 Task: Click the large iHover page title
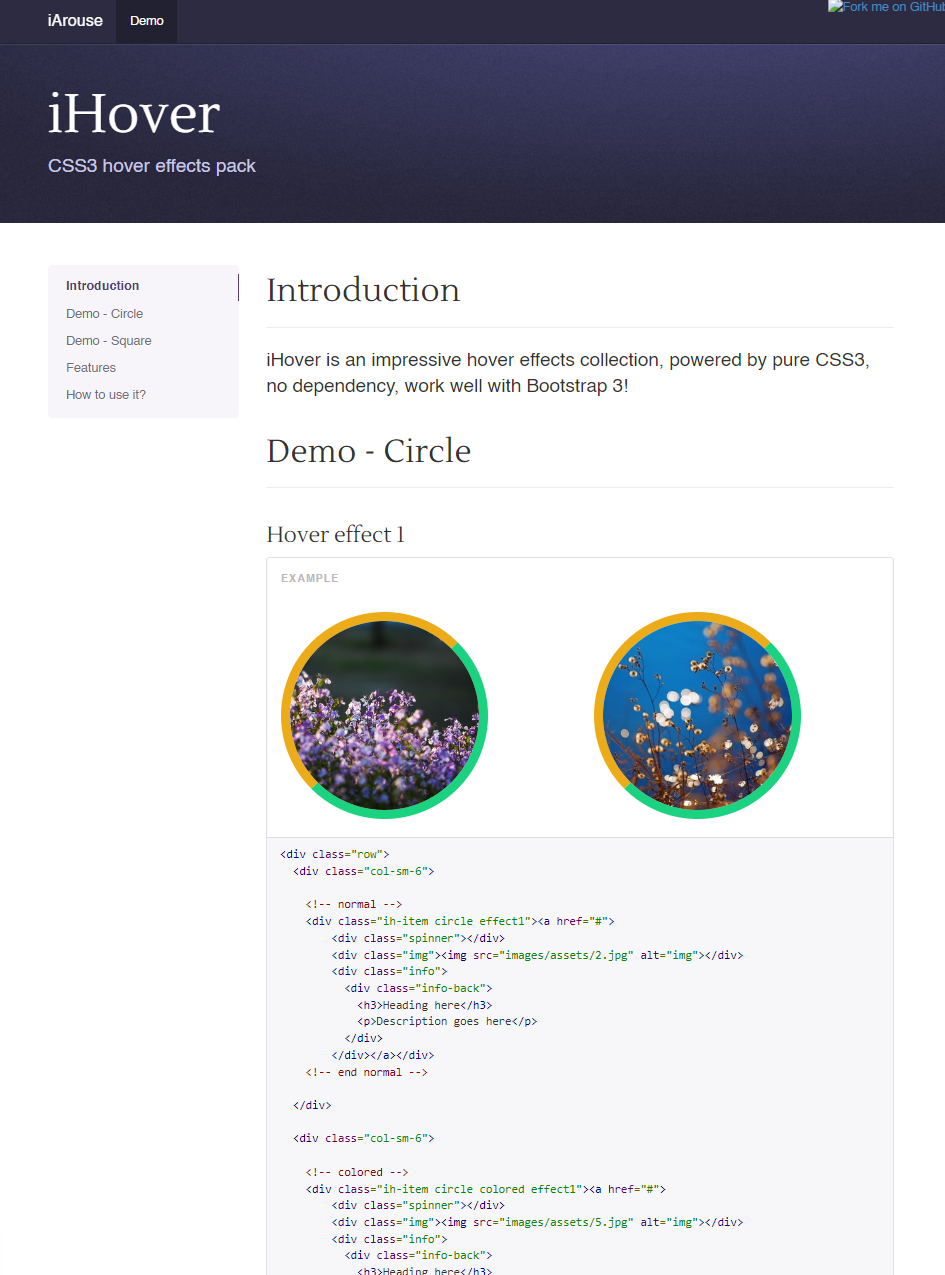[134, 113]
